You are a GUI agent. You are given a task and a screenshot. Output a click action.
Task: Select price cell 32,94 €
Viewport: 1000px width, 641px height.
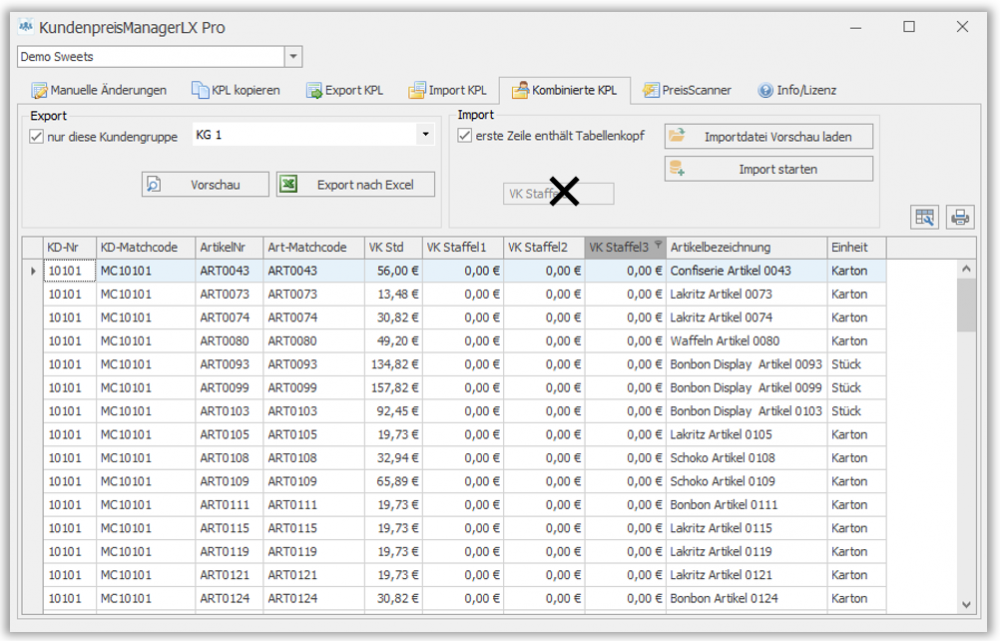393,458
